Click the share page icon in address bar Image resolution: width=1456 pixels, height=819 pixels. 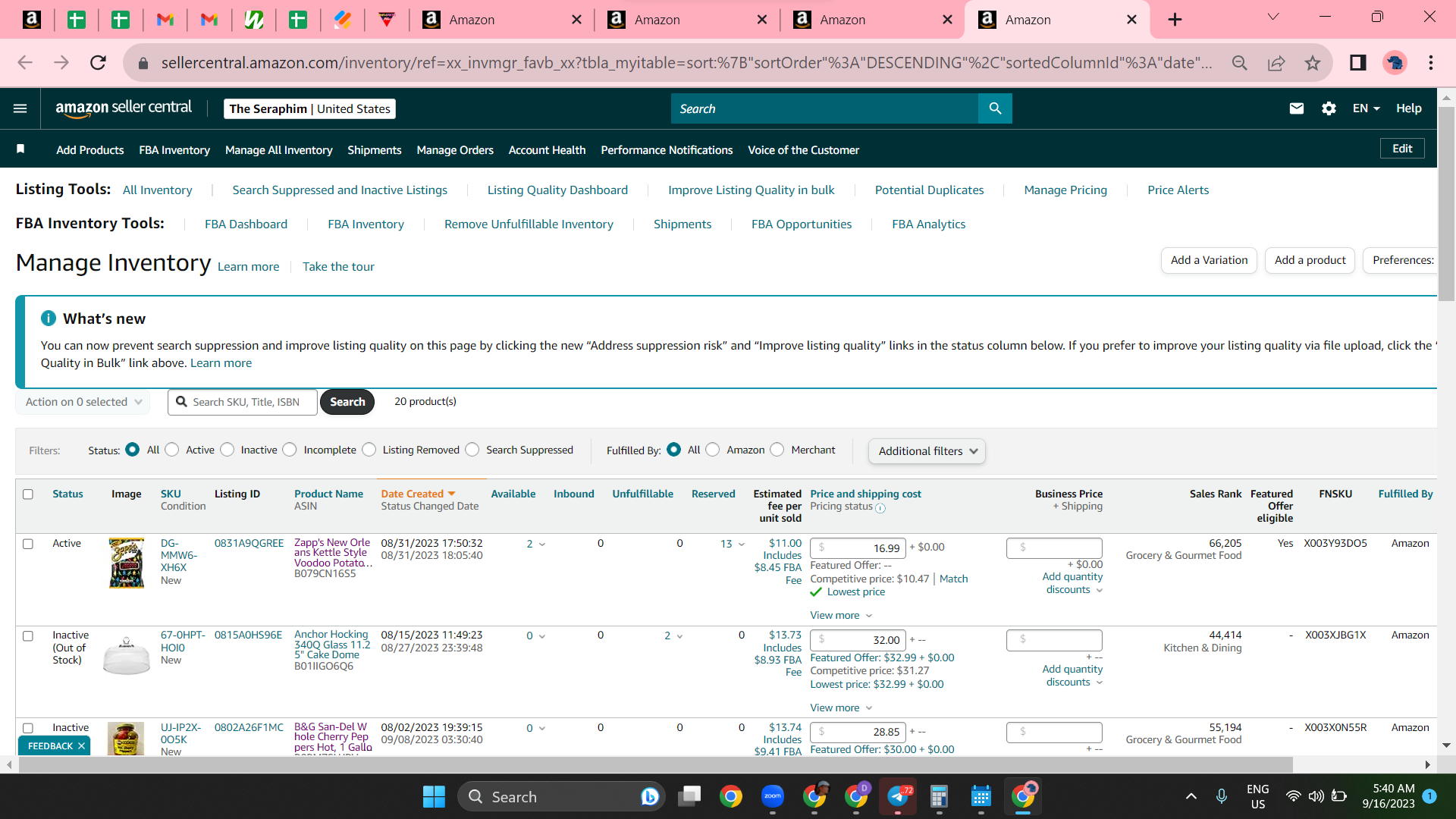pyautogui.click(x=1276, y=63)
